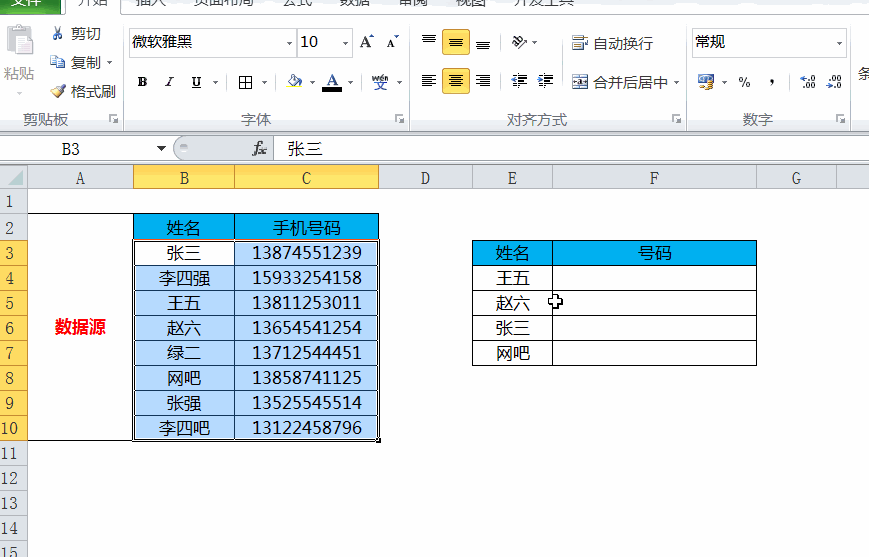Apply the font color A button
This screenshot has height=557, width=869.
click(332, 82)
